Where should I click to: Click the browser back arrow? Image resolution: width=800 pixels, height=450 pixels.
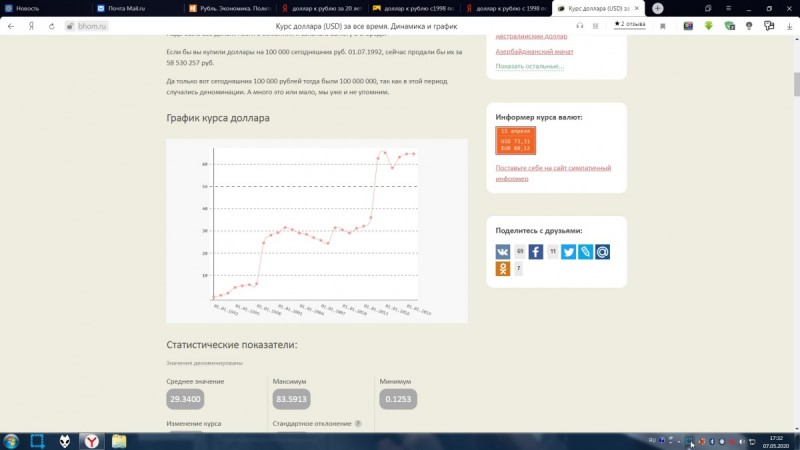(x=11, y=26)
